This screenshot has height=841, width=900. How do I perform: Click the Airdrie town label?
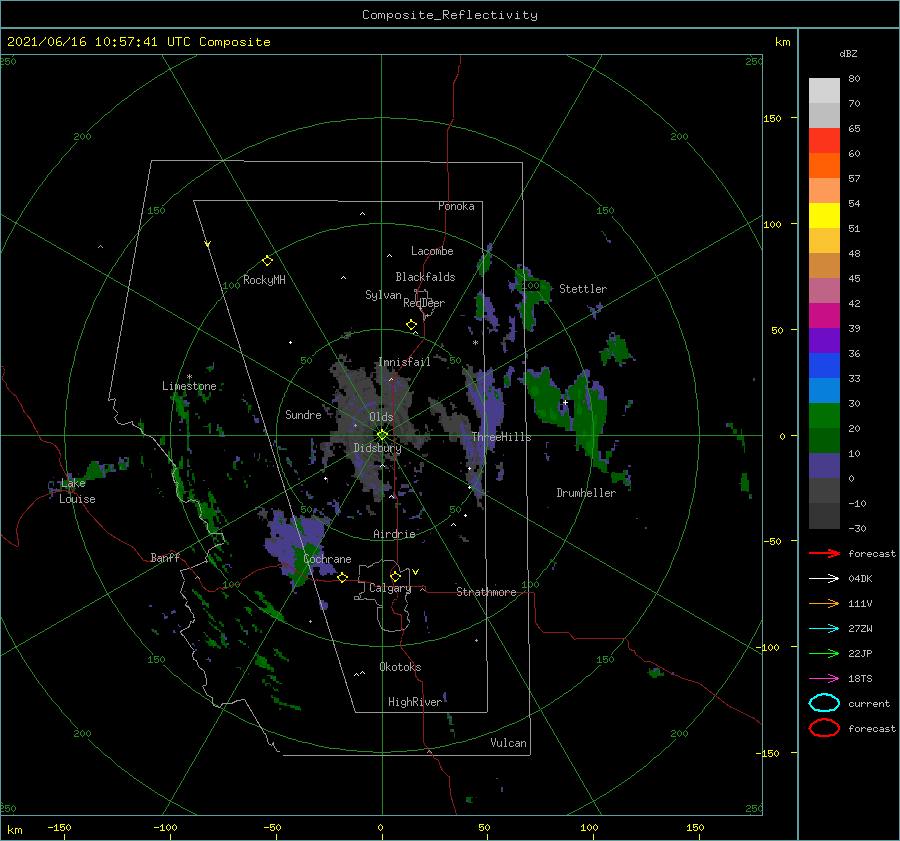click(x=394, y=534)
